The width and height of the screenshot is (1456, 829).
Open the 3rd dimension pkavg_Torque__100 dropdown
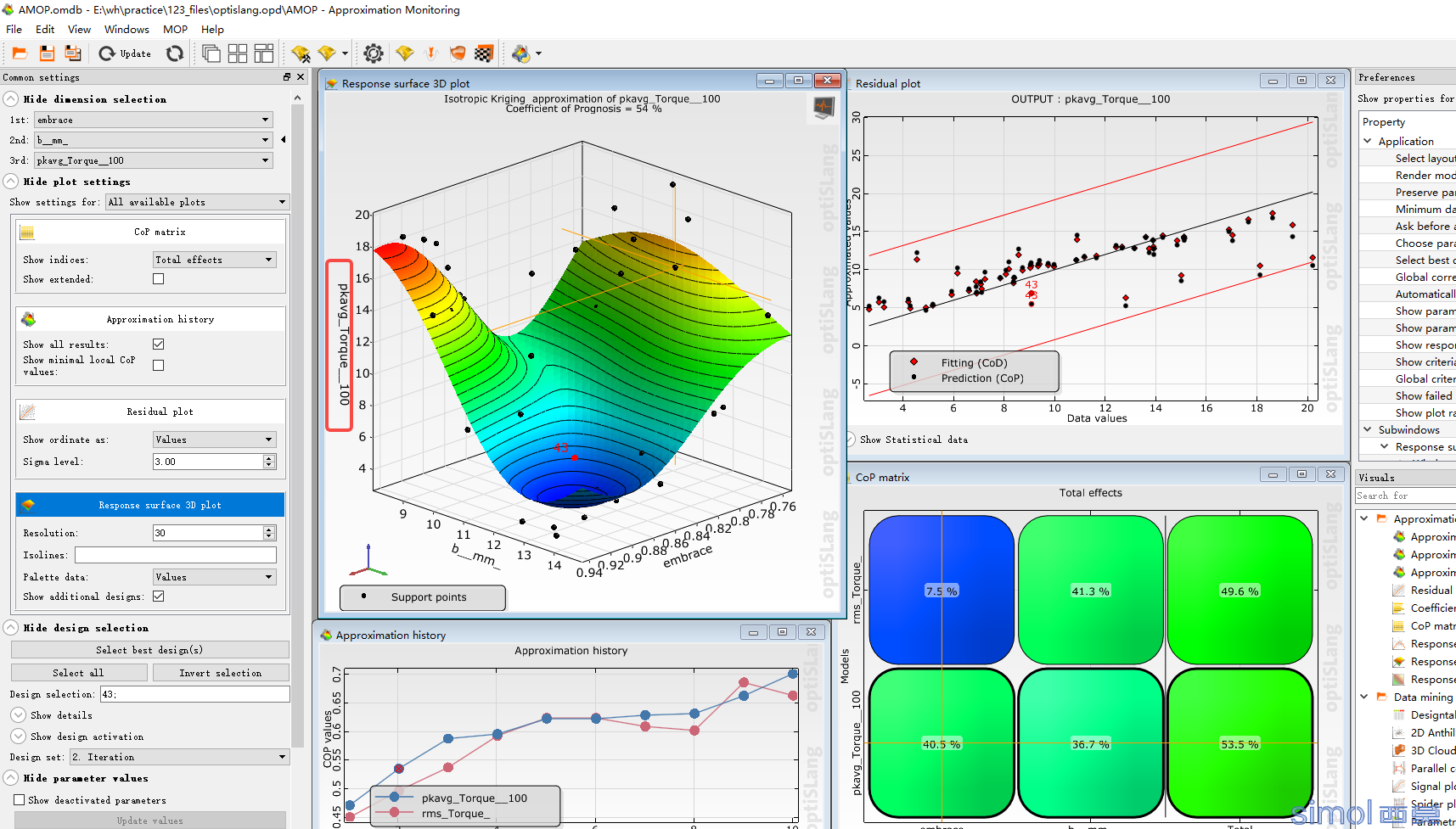pyautogui.click(x=154, y=160)
